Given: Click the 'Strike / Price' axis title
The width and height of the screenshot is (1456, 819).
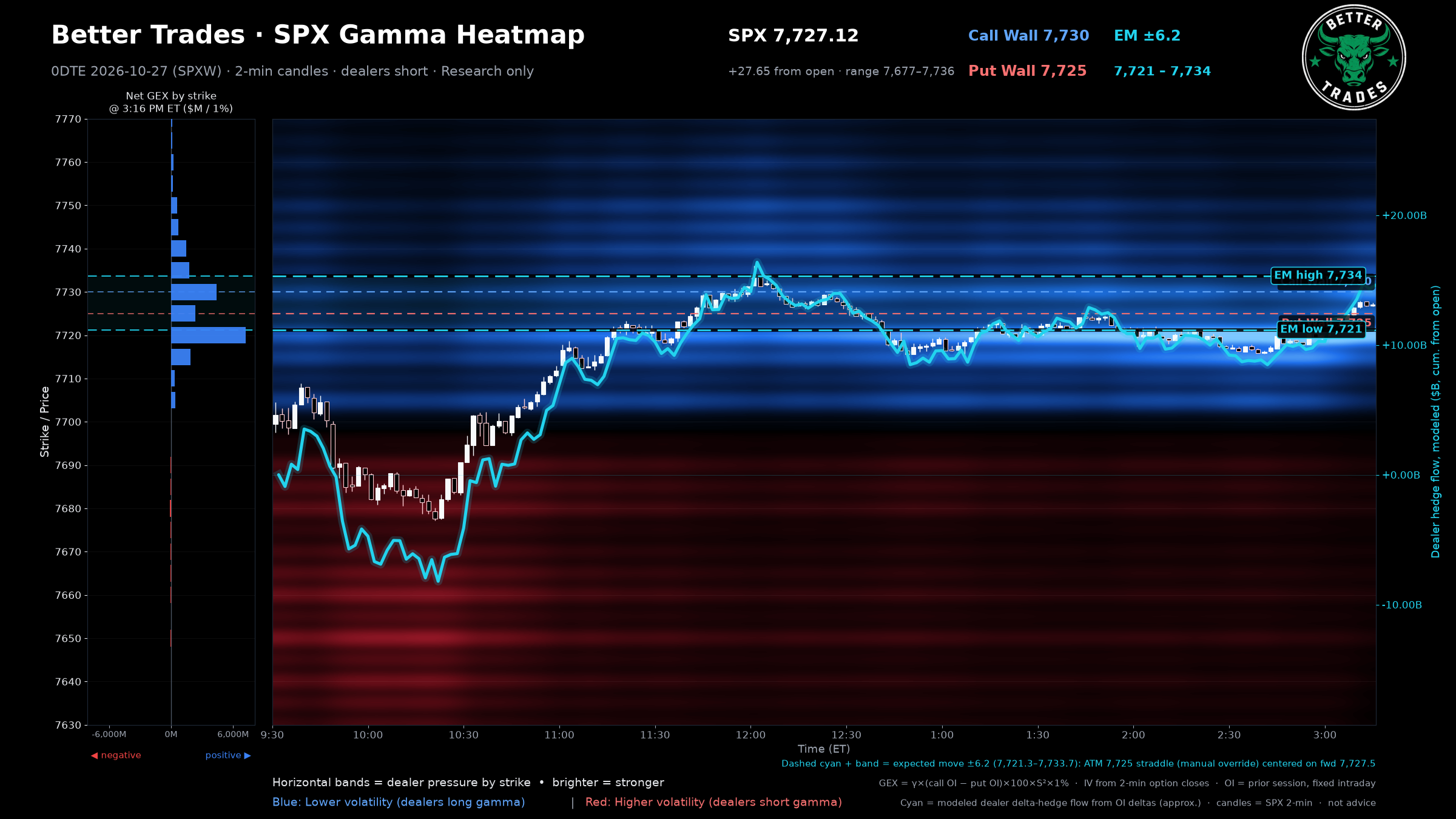Looking at the screenshot, I should point(45,422).
